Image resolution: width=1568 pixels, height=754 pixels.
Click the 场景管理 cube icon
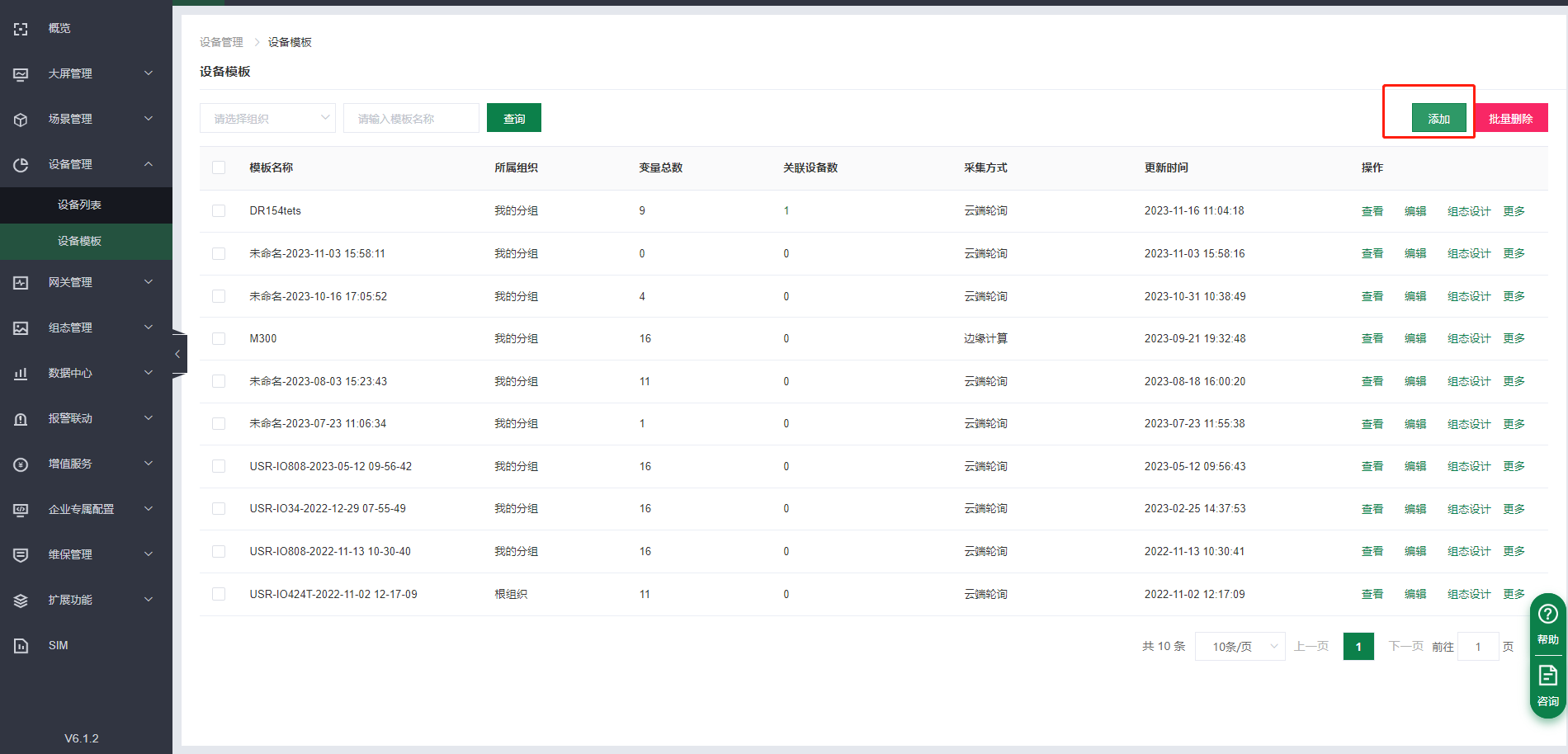click(x=21, y=120)
